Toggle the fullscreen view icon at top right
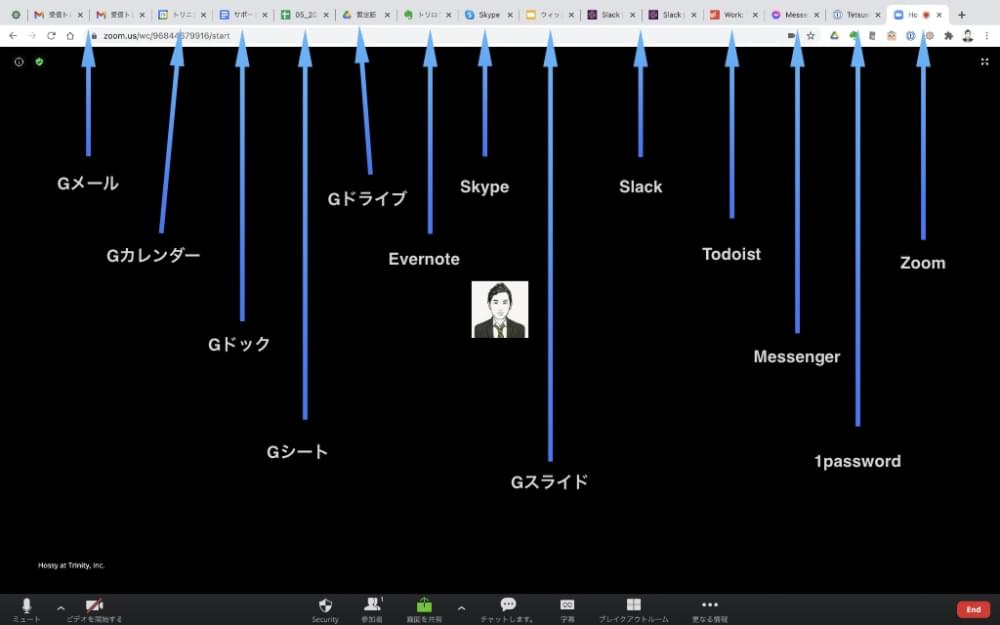Image resolution: width=1000 pixels, height=625 pixels. [984, 62]
